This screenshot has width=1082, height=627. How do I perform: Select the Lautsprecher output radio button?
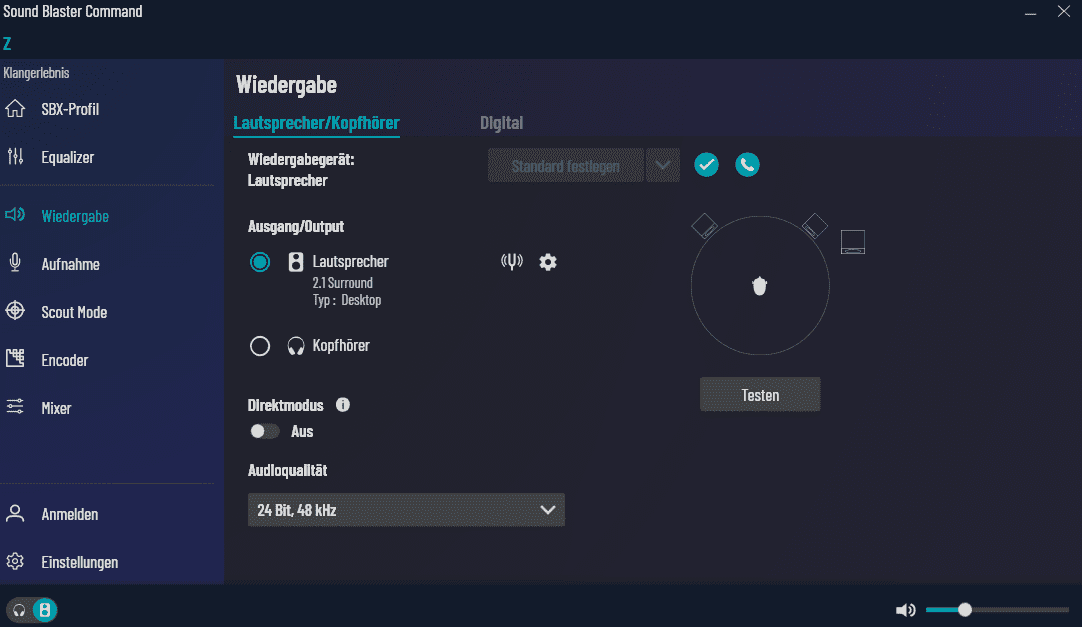coord(260,262)
